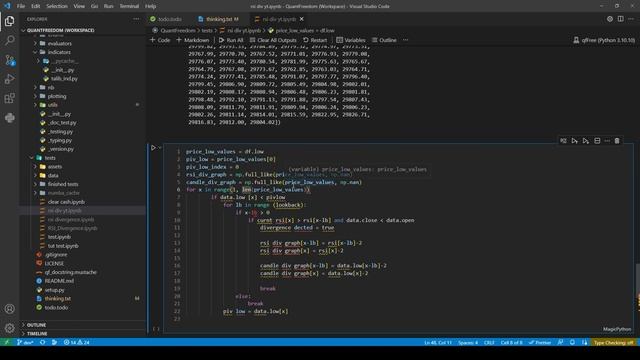Viewport: 640px width, 360px height.
Task: Open README.md in explorer
Action: click(59, 281)
